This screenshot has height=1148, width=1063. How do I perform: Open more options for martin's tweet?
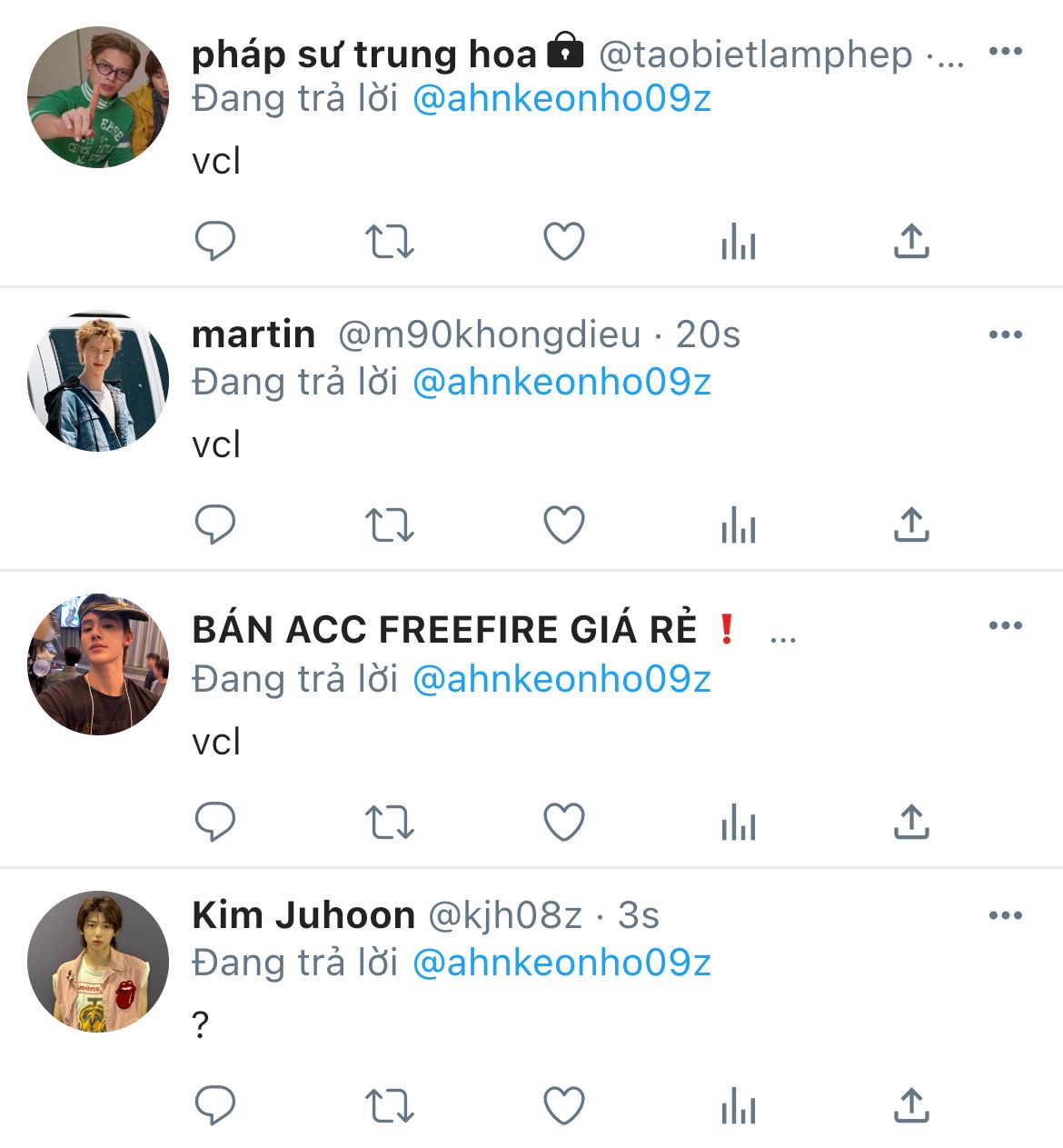point(1005,335)
